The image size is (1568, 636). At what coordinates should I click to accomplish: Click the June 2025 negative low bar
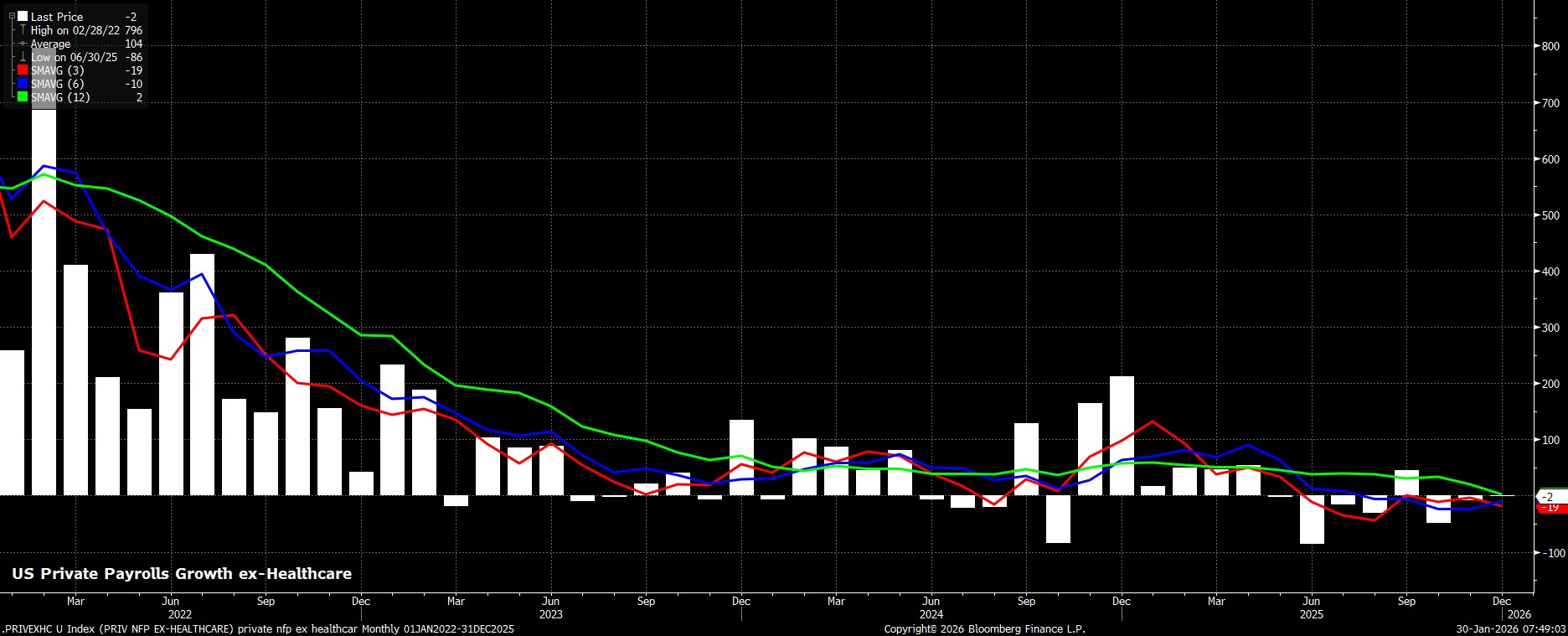click(x=1312, y=520)
